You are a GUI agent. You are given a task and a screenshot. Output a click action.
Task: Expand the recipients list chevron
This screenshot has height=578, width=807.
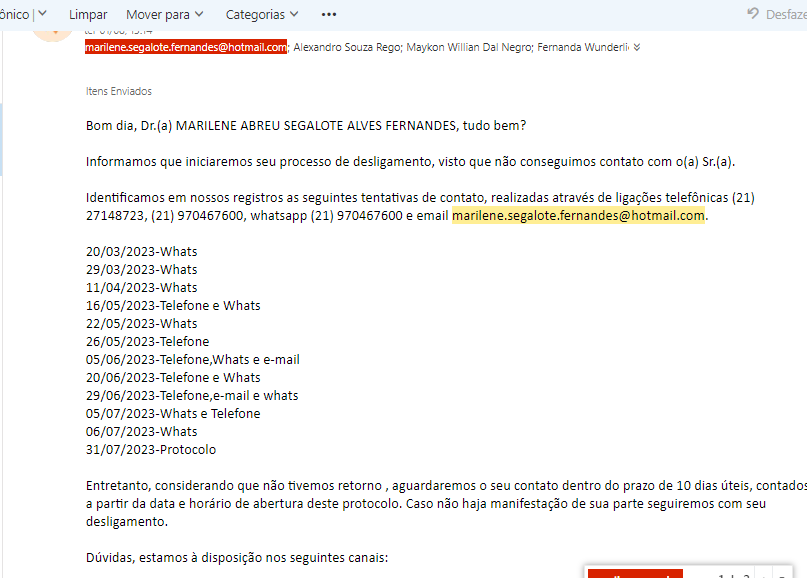637,47
